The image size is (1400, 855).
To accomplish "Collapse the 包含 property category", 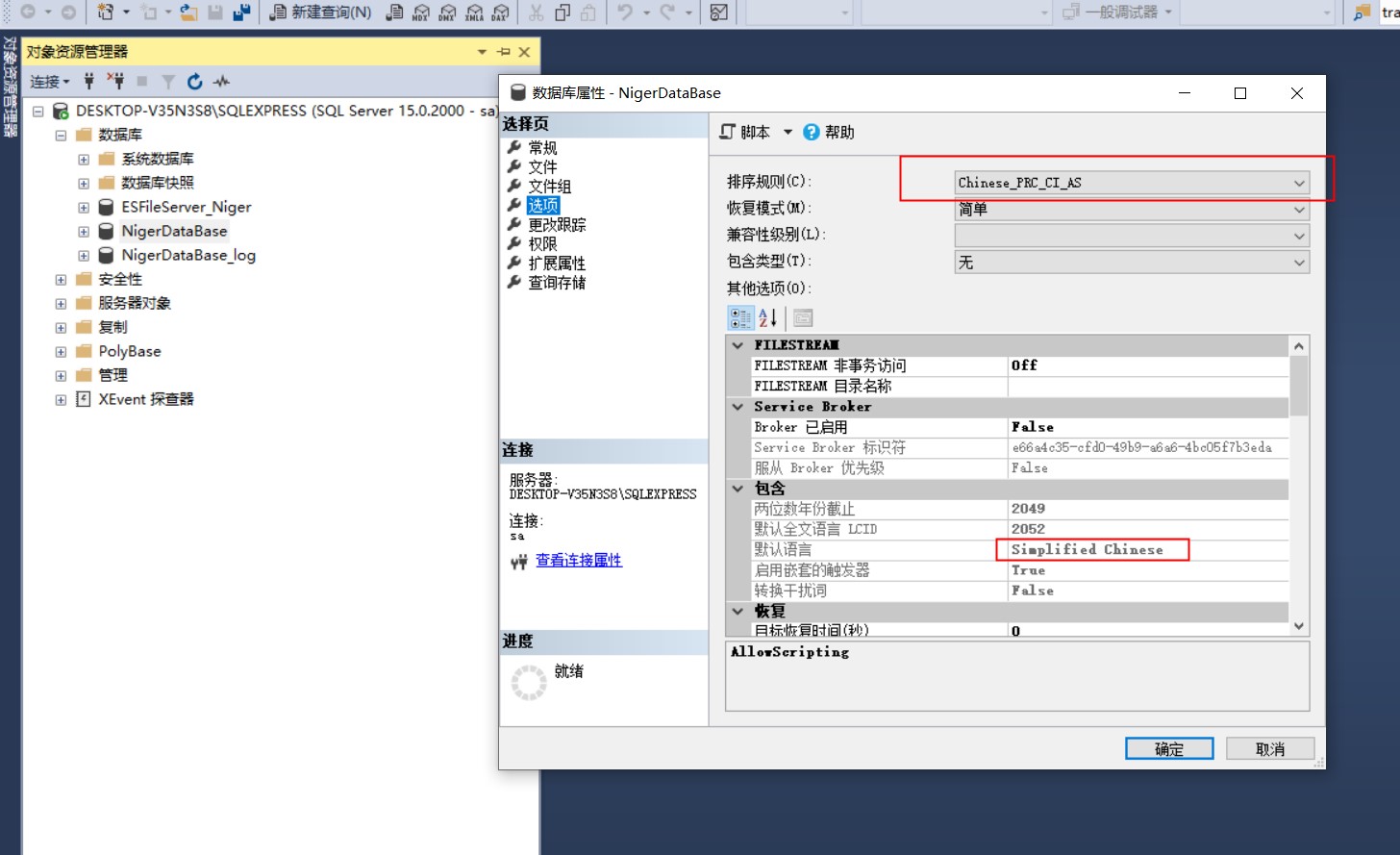I will pyautogui.click(x=737, y=489).
